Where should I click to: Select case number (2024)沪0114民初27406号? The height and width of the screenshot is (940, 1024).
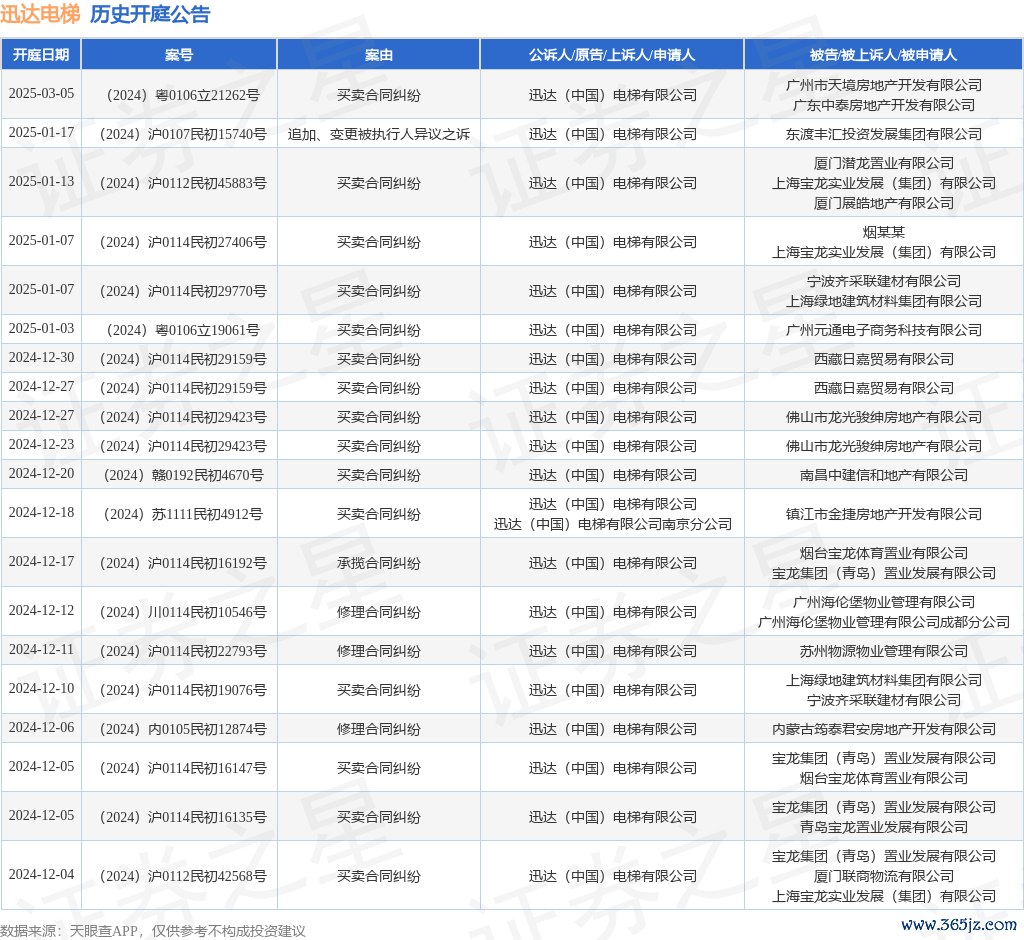(183, 242)
